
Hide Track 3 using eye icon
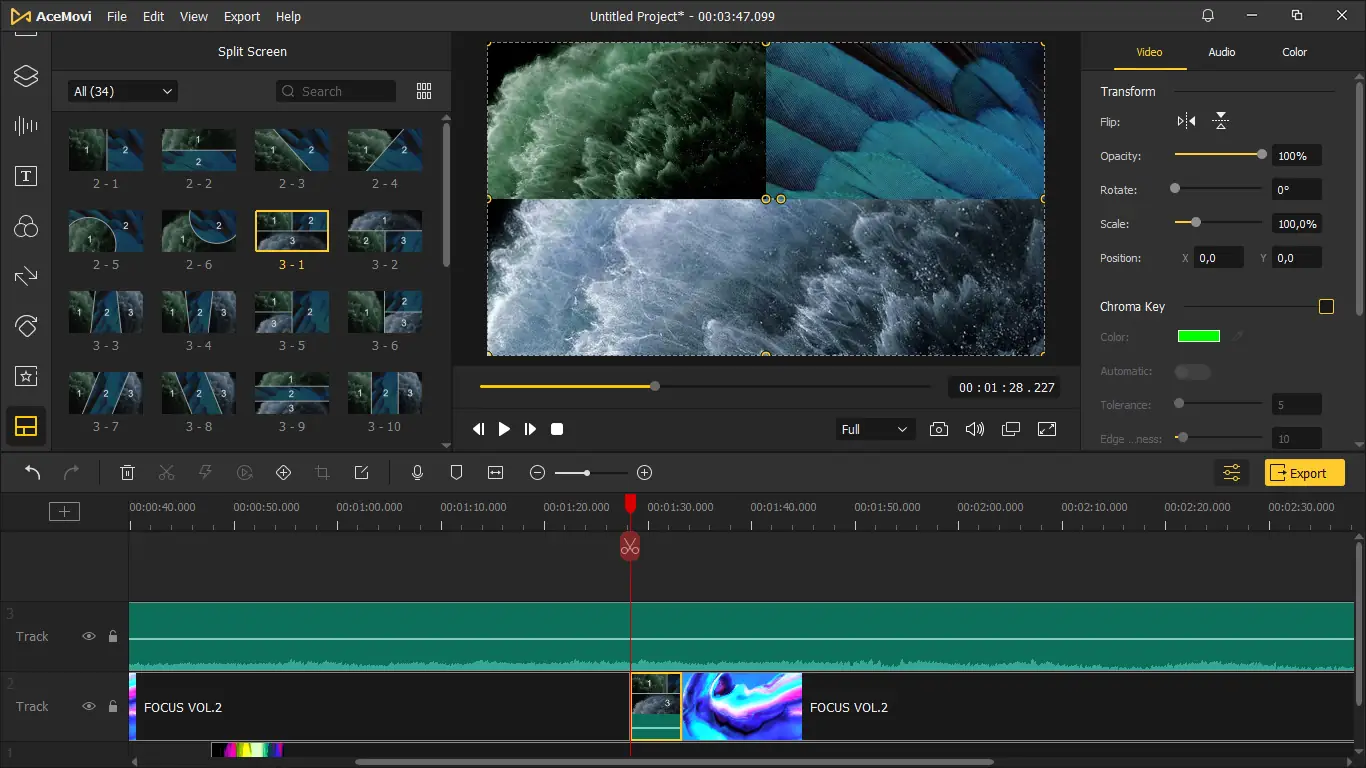coord(89,636)
